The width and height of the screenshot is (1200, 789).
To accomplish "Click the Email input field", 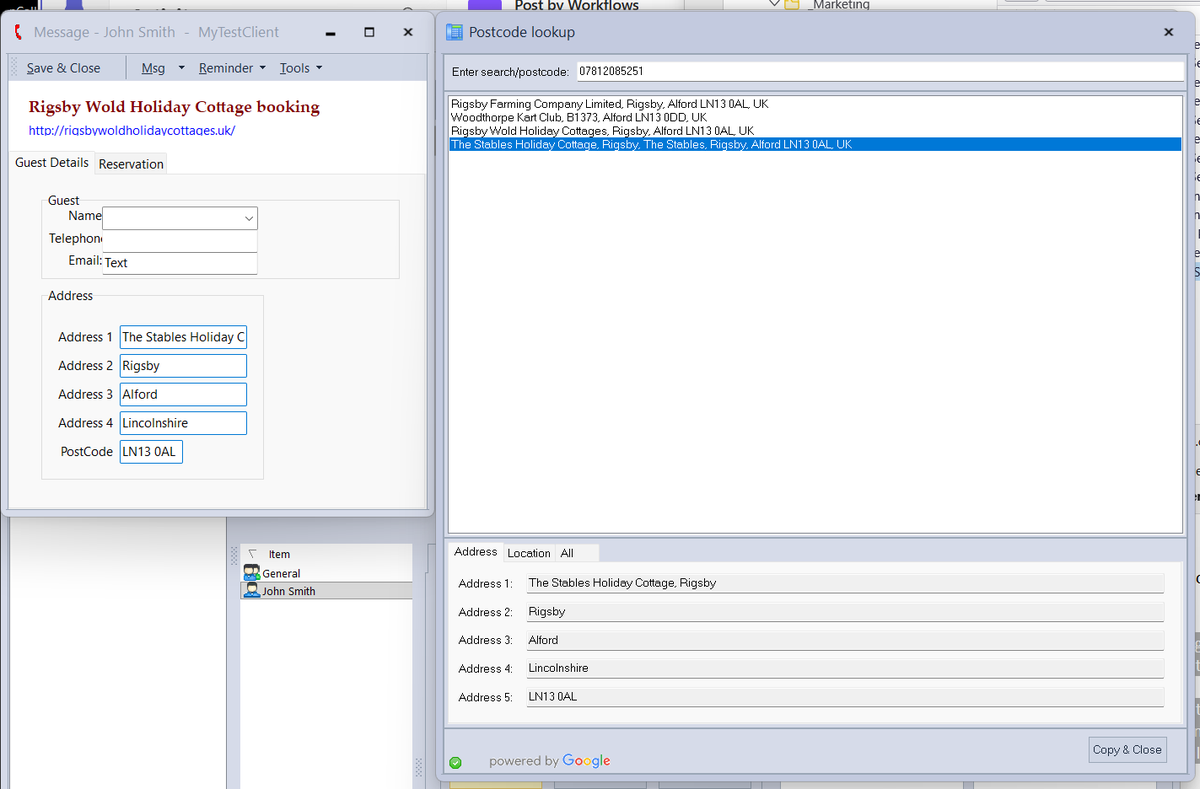I will [x=180, y=263].
